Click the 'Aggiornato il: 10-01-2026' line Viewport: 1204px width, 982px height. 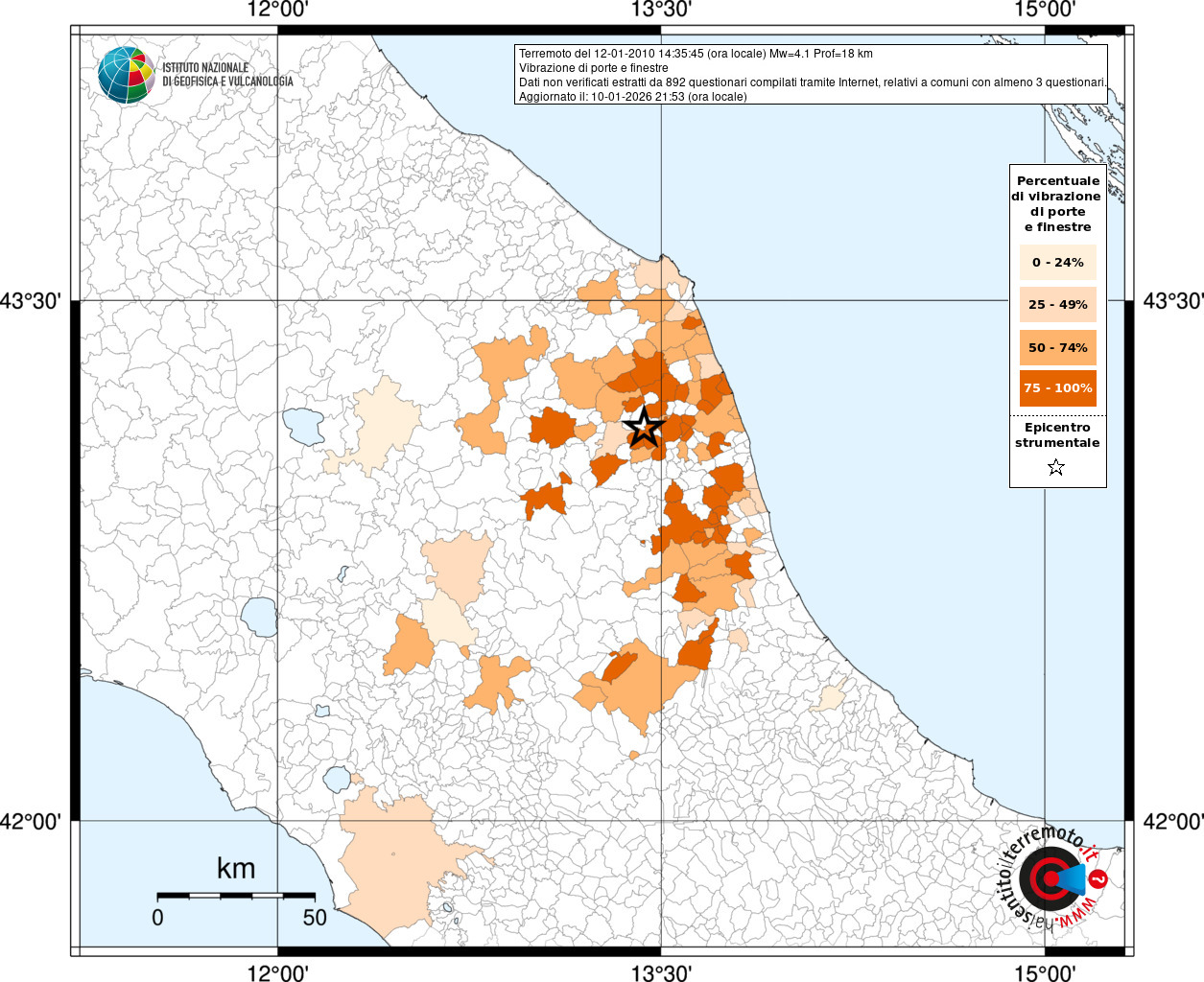click(632, 97)
